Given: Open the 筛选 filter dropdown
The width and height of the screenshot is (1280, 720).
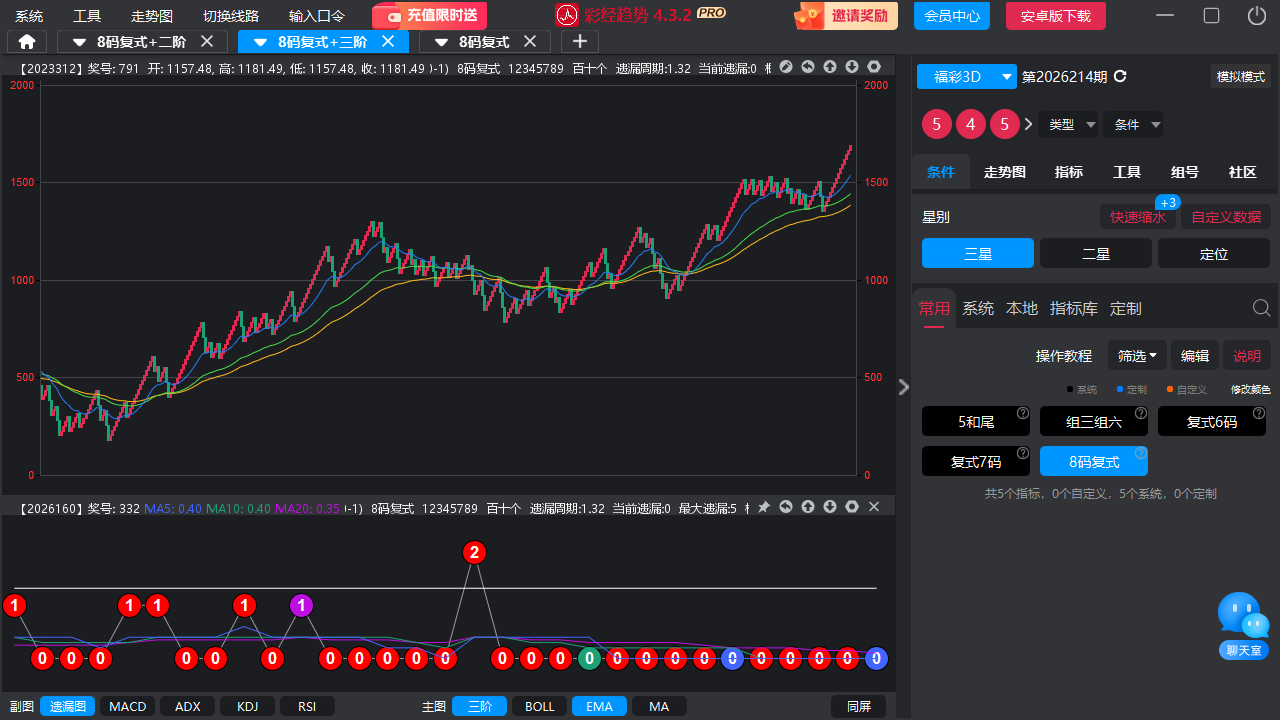Looking at the screenshot, I should pos(1137,356).
